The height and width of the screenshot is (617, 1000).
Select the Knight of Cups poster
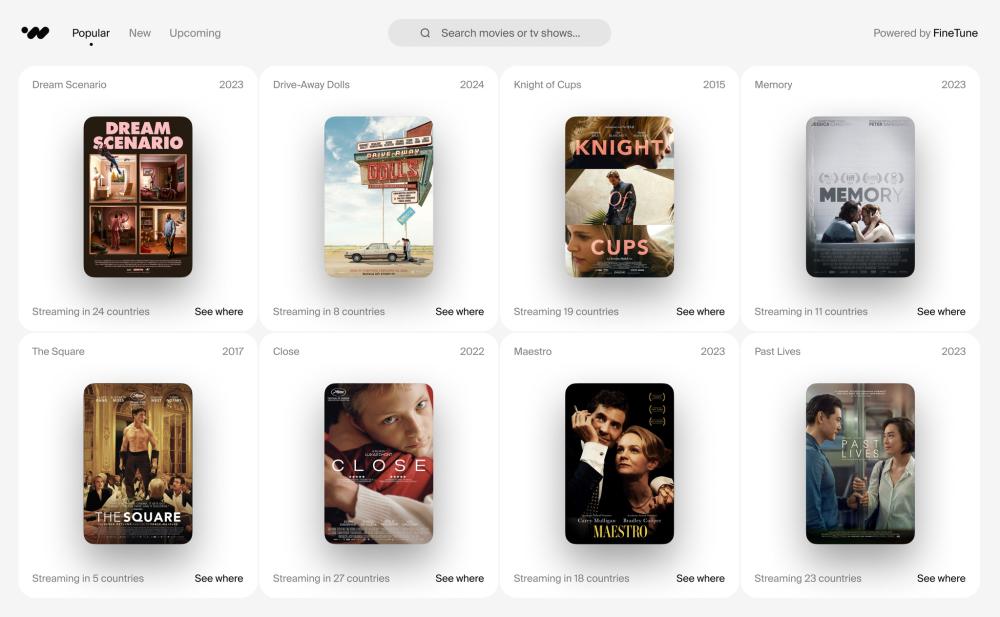(619, 197)
